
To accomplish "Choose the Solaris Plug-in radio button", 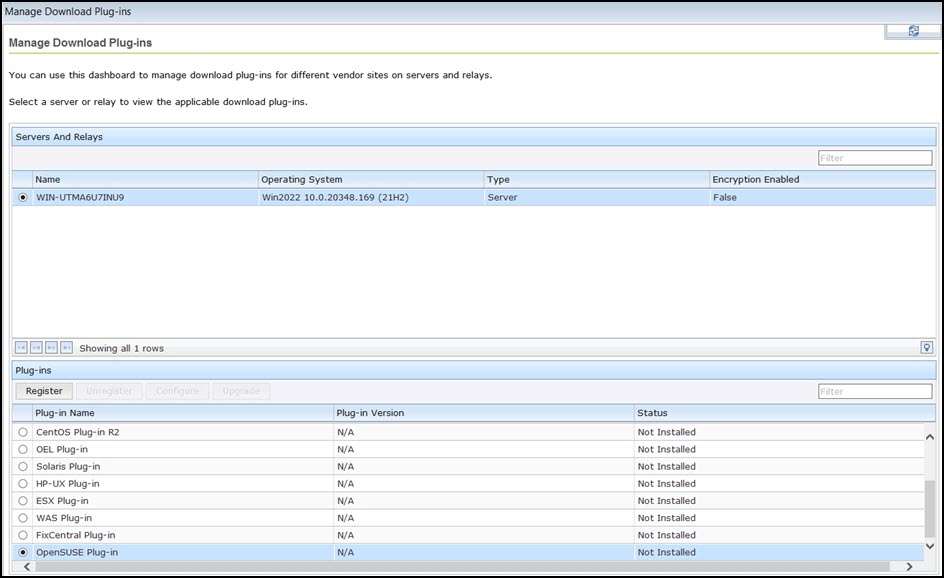I will point(23,467).
